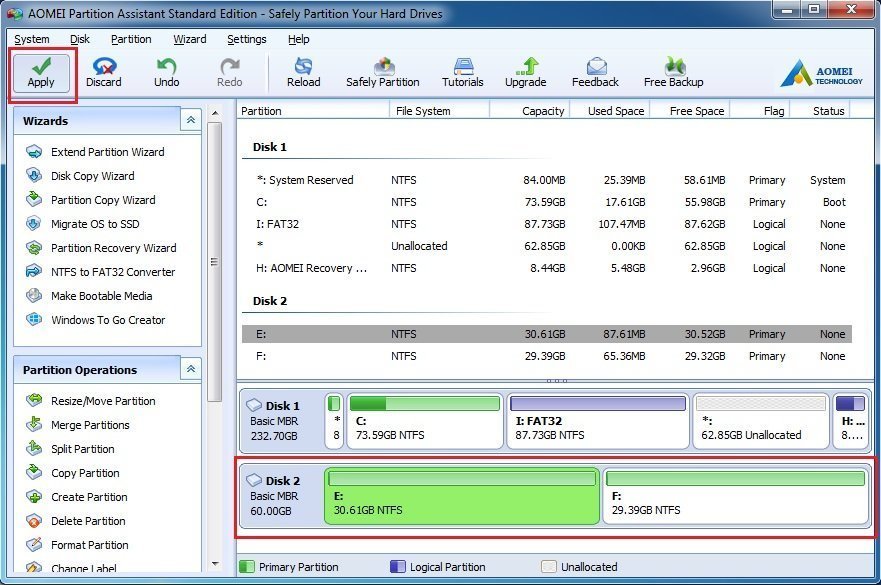Screen dimensions: 881x585
Task: Open Tutorials from toolbar
Action: click(462, 74)
